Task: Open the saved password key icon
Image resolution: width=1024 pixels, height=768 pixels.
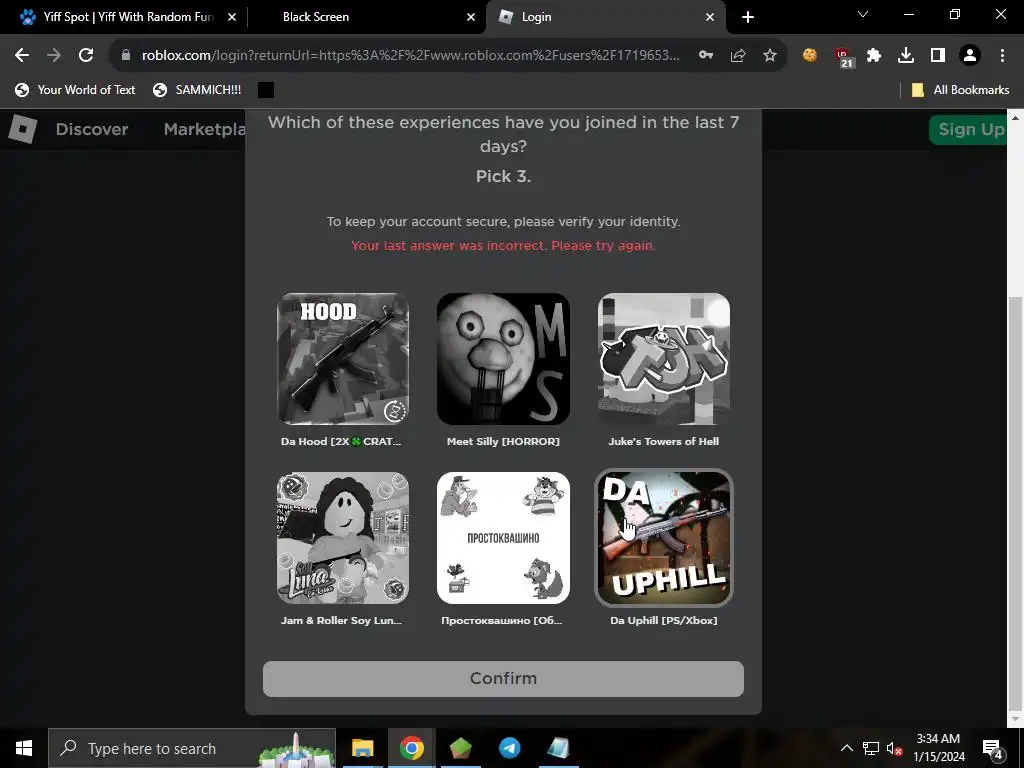Action: [x=706, y=56]
